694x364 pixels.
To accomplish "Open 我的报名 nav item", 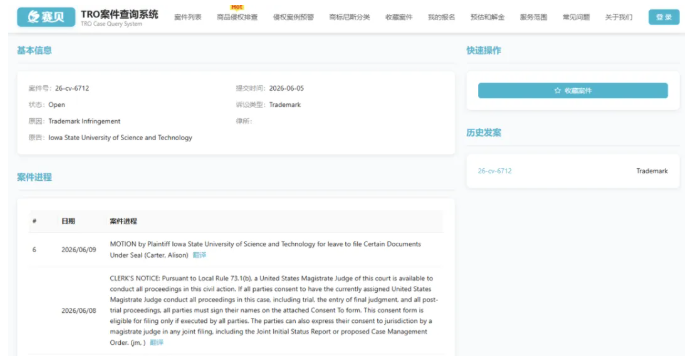I will pos(441,17).
